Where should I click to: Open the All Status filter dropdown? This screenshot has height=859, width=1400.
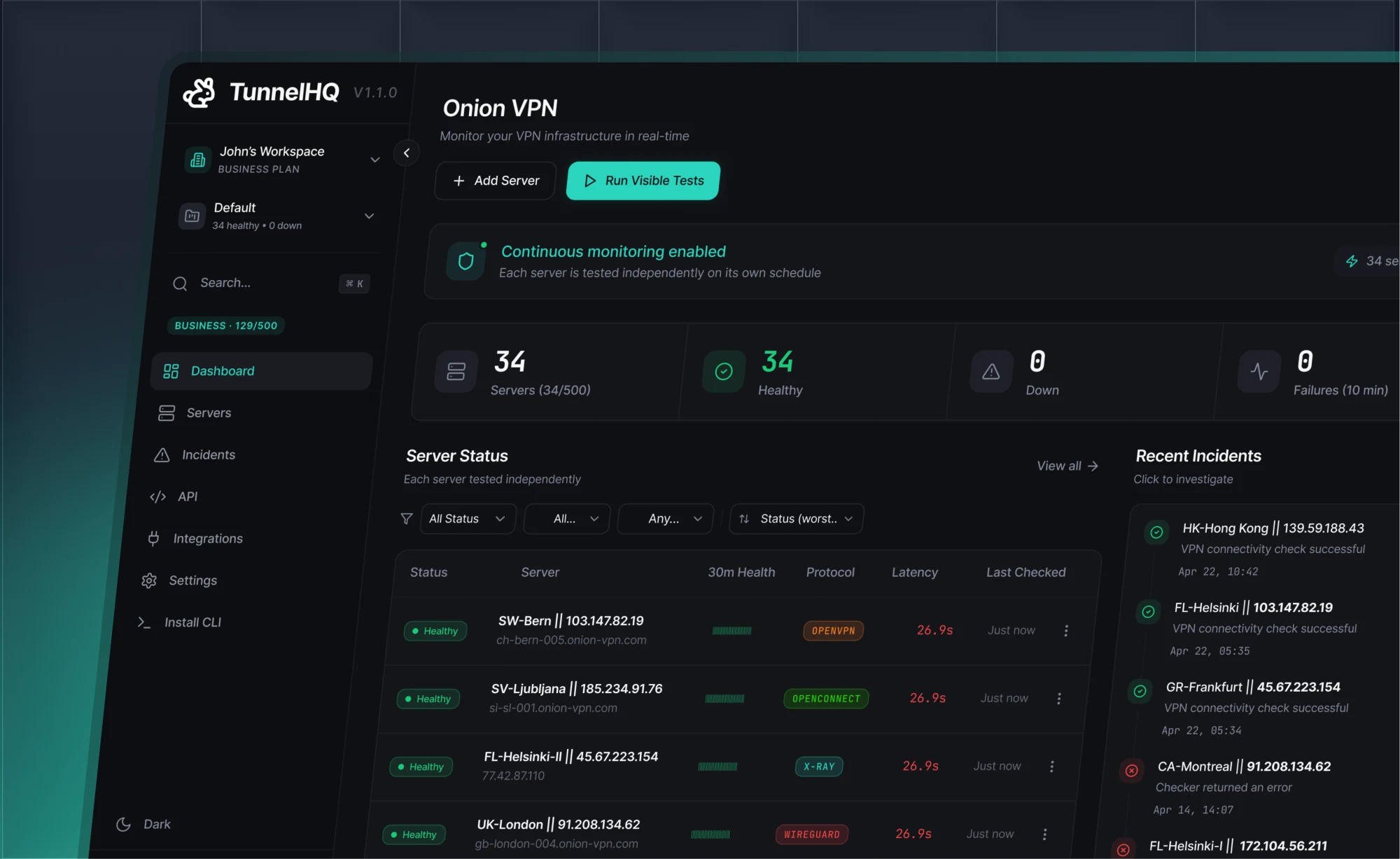tap(468, 519)
